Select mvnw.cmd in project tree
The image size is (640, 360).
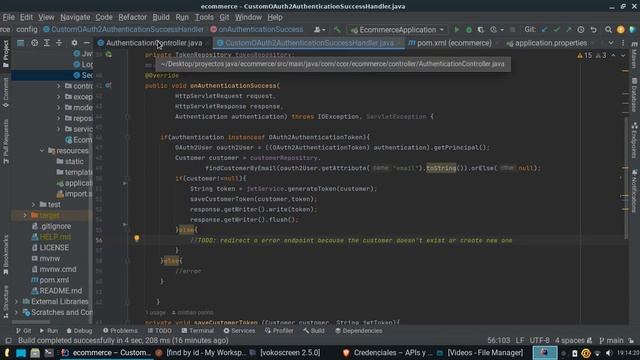pyautogui.click(x=54, y=269)
